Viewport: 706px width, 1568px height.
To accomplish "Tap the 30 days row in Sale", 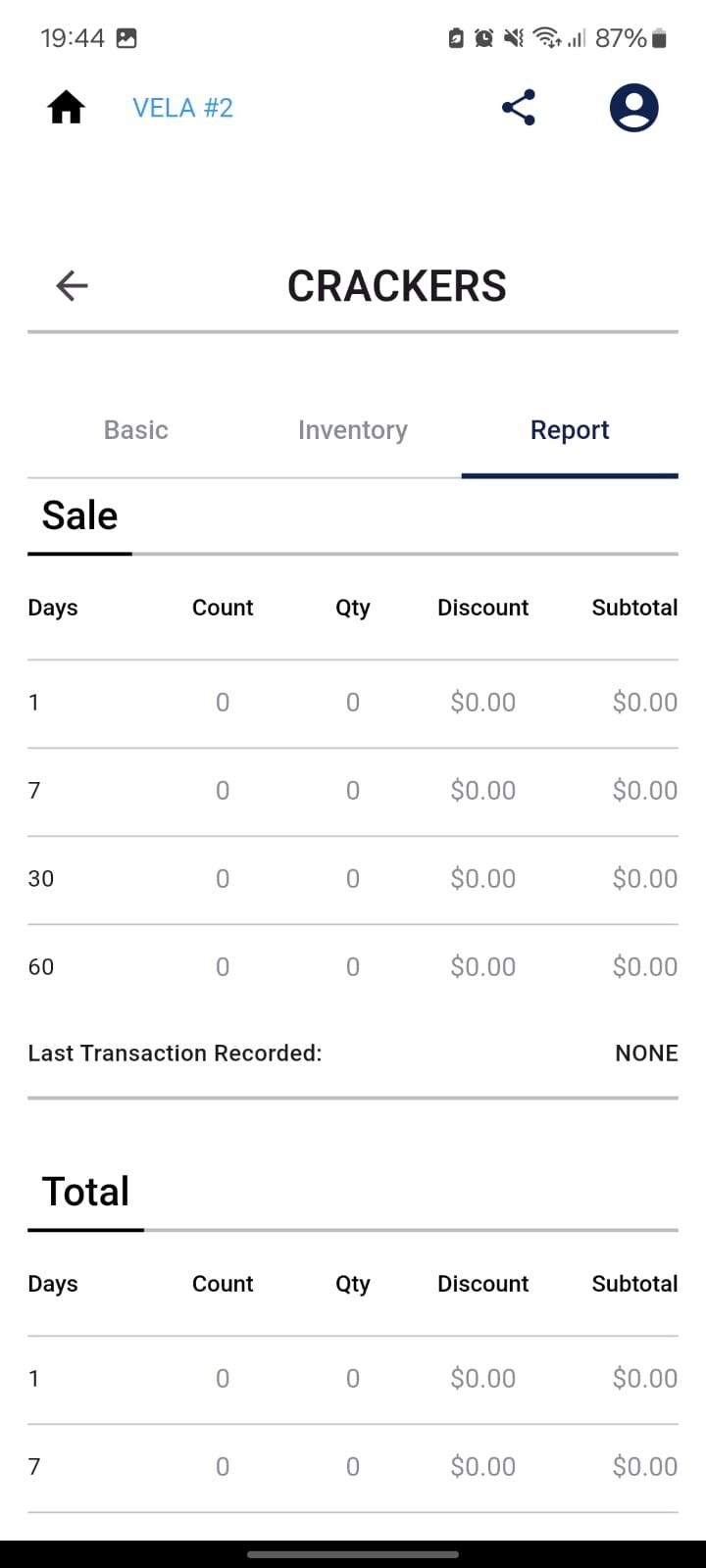I will click(353, 879).
